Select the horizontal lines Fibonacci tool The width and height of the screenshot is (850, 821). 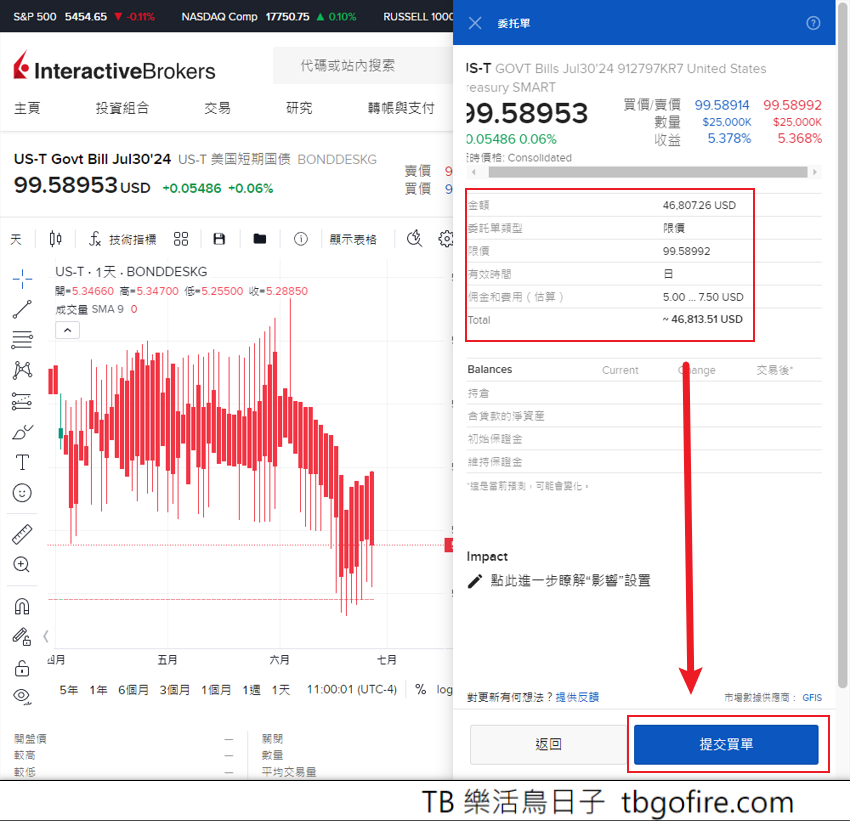coord(22,340)
